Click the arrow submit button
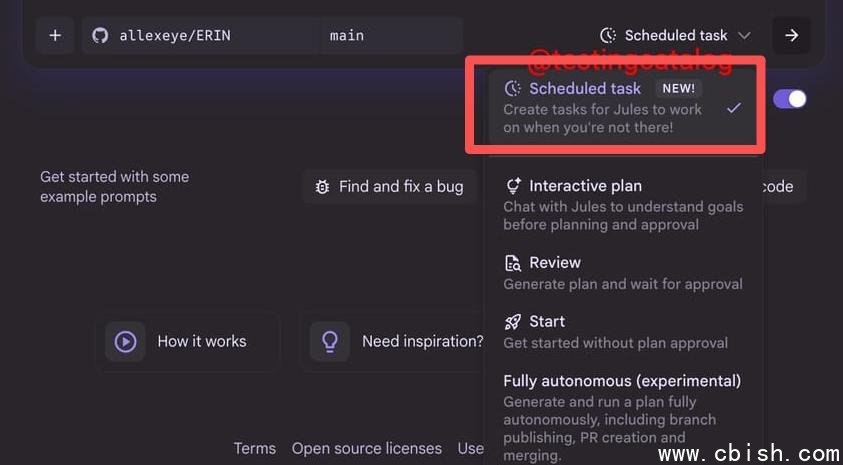This screenshot has width=843, height=465. (791, 35)
